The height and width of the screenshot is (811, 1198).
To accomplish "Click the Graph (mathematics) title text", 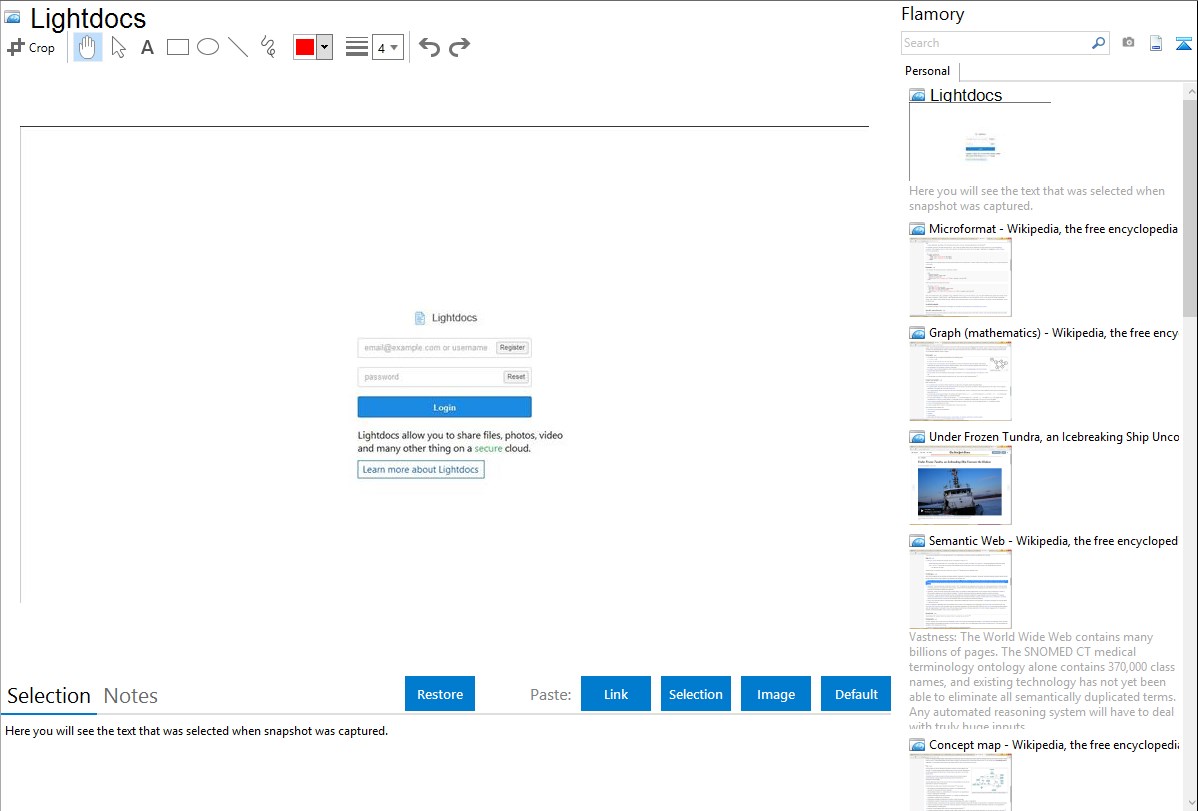I will (1053, 333).
